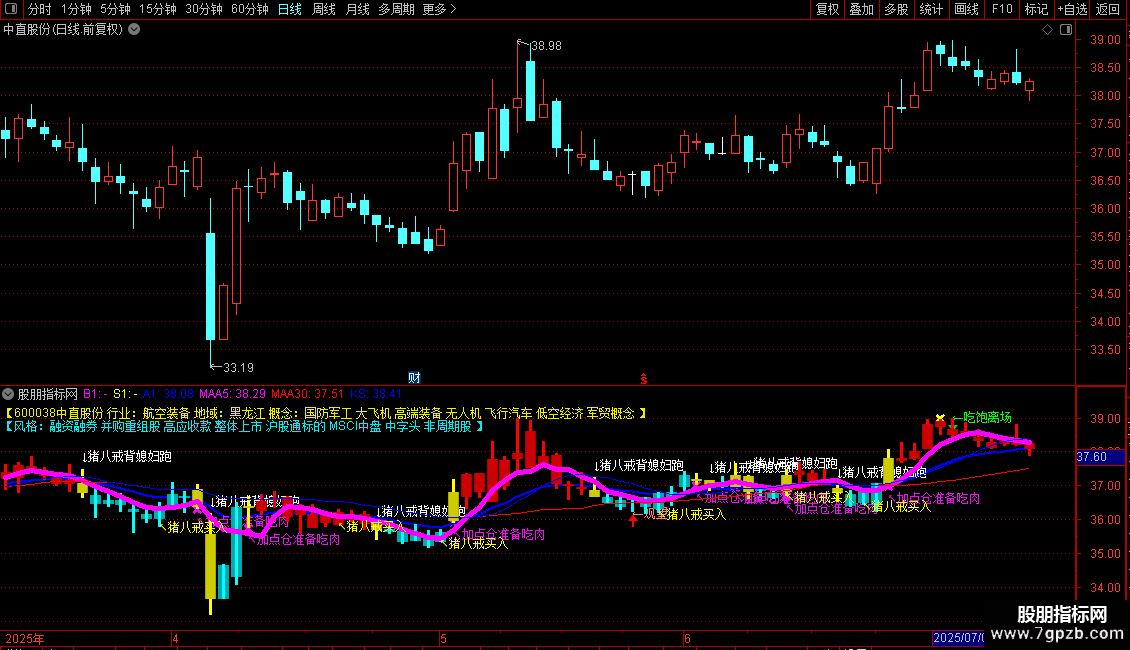Click the 统计 statistics button

pyautogui.click(x=931, y=9)
